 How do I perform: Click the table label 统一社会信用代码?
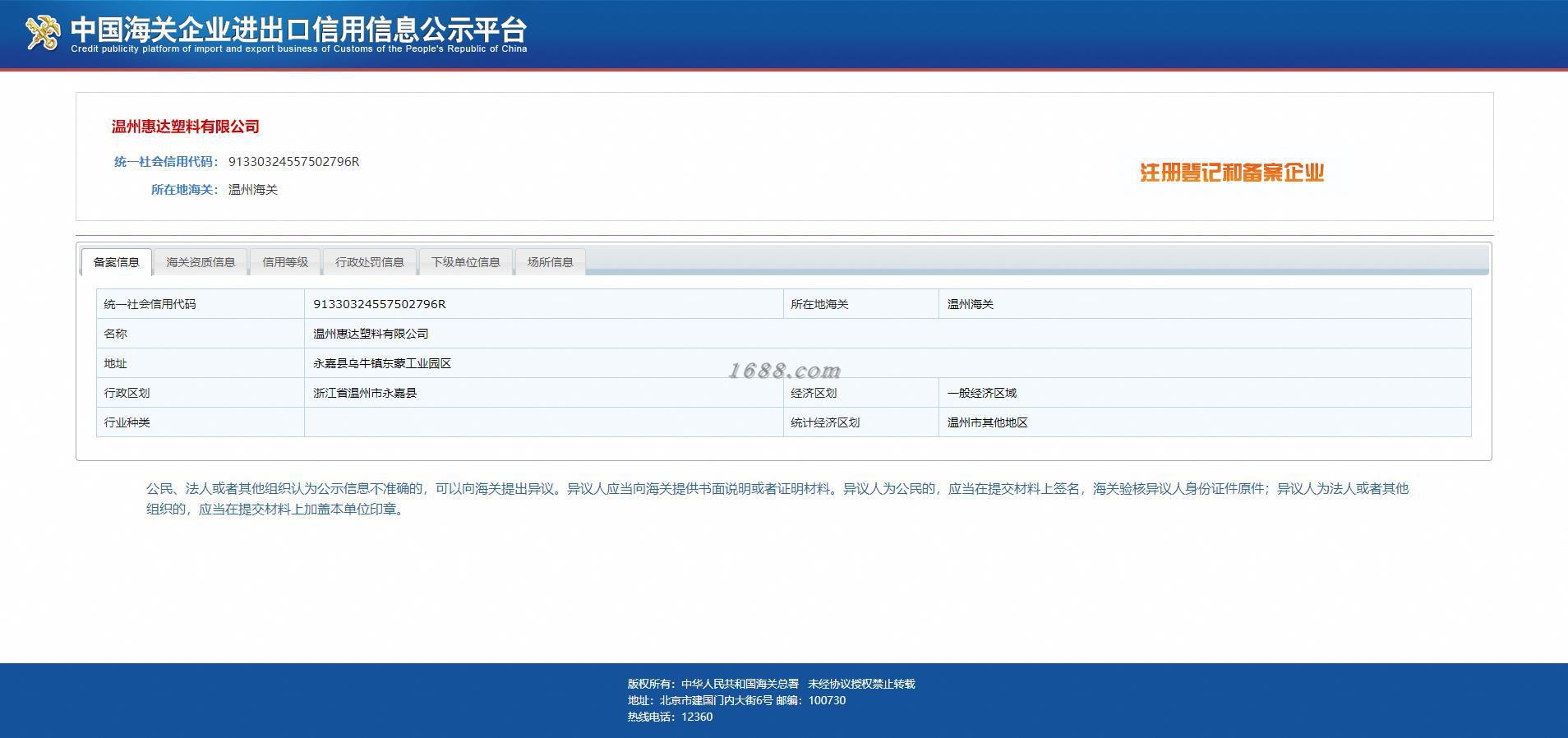150,304
